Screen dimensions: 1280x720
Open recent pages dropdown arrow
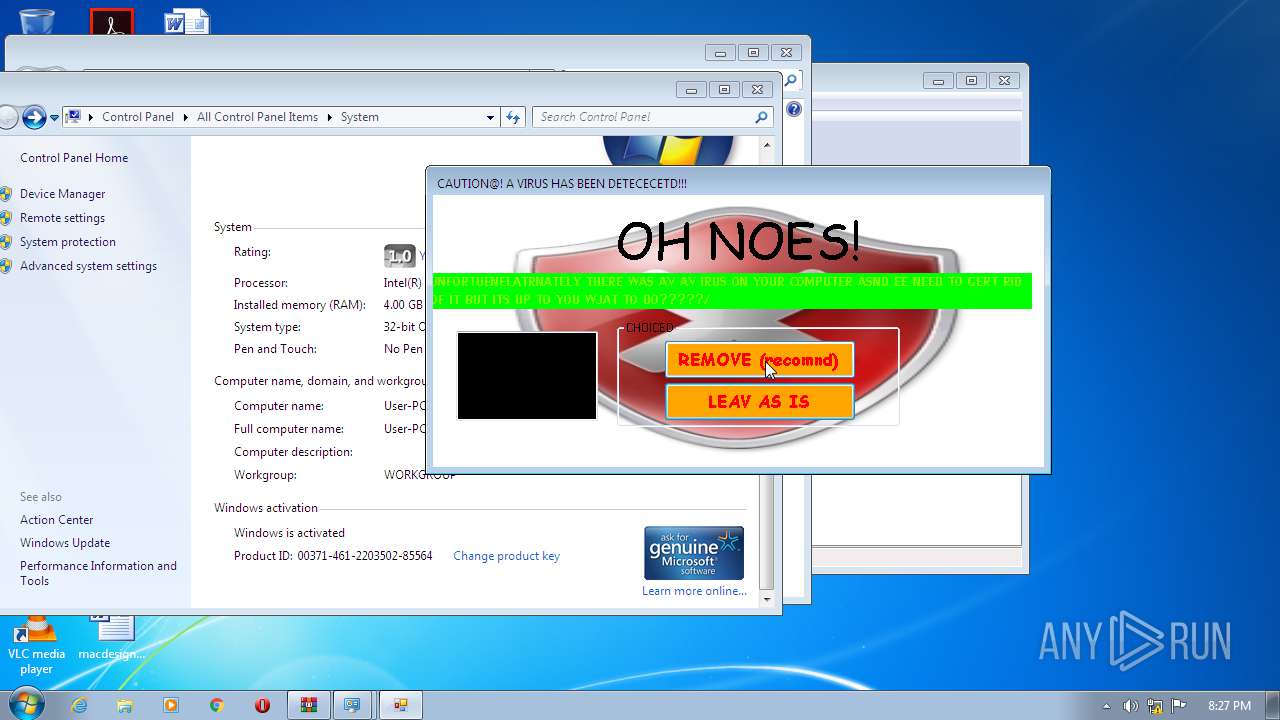pyautogui.click(x=54, y=117)
